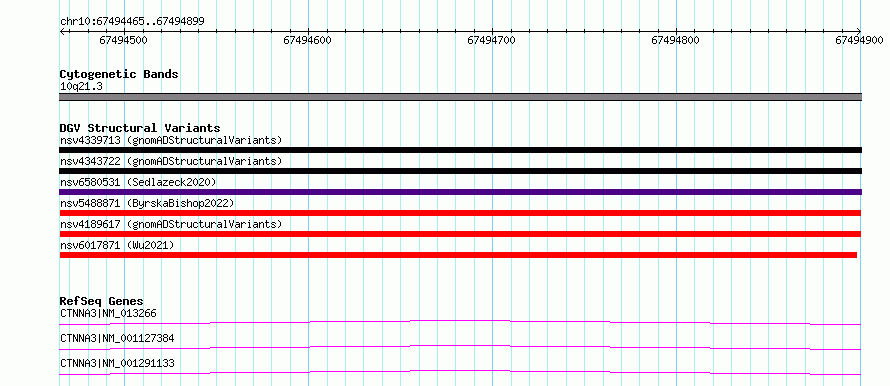Click ruler position 67494800
Screen dimensions: 890x386
[x=675, y=40]
